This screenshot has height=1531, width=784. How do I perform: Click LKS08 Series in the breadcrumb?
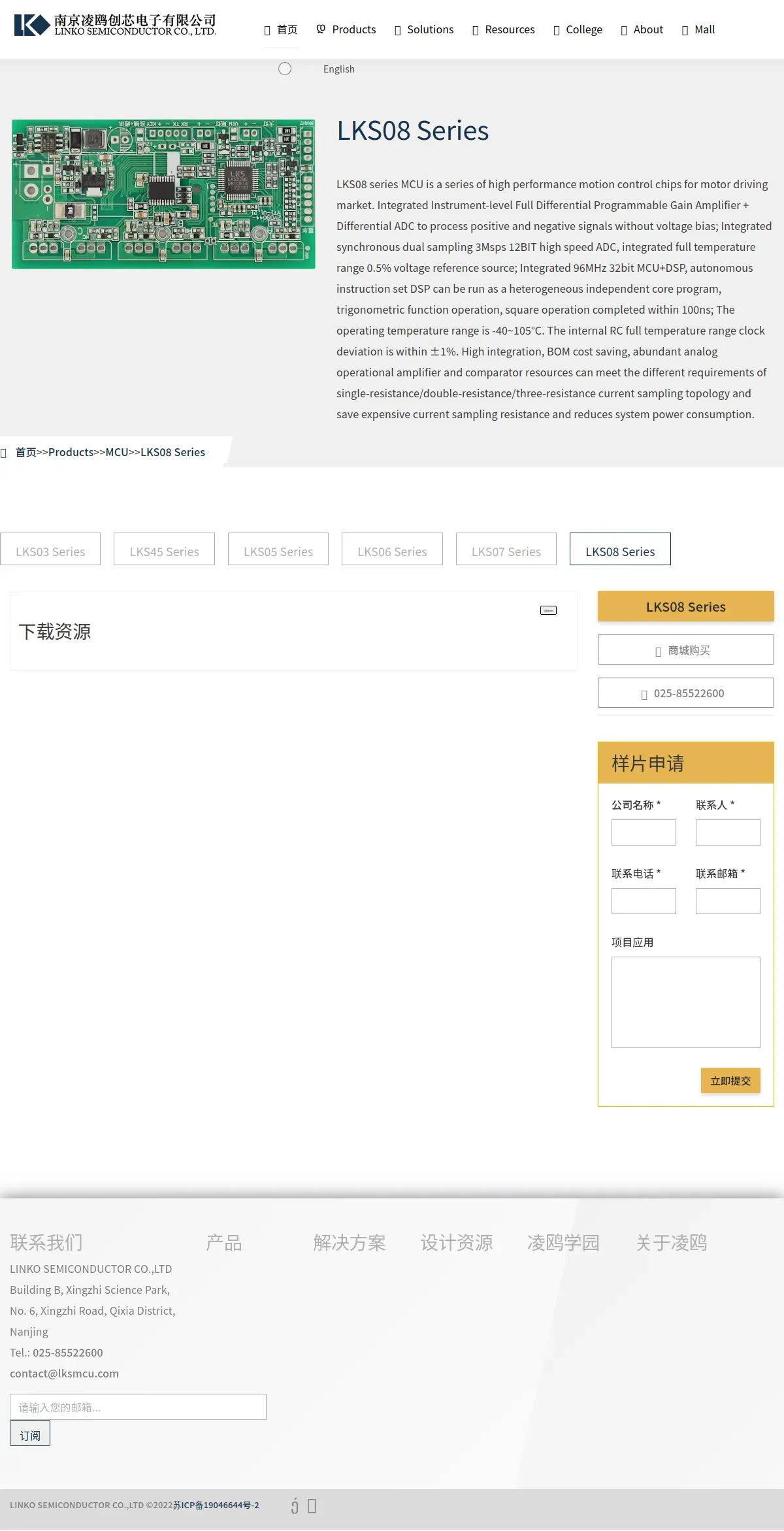point(173,452)
